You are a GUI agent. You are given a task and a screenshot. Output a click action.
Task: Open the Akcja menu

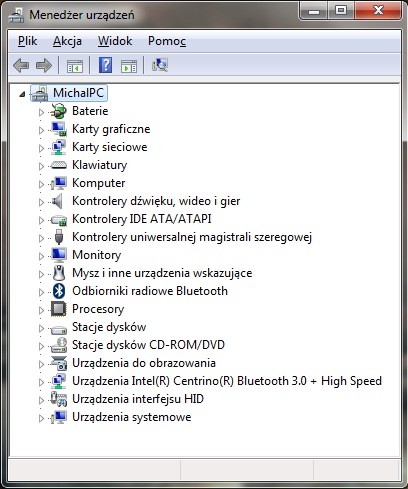pyautogui.click(x=67, y=41)
